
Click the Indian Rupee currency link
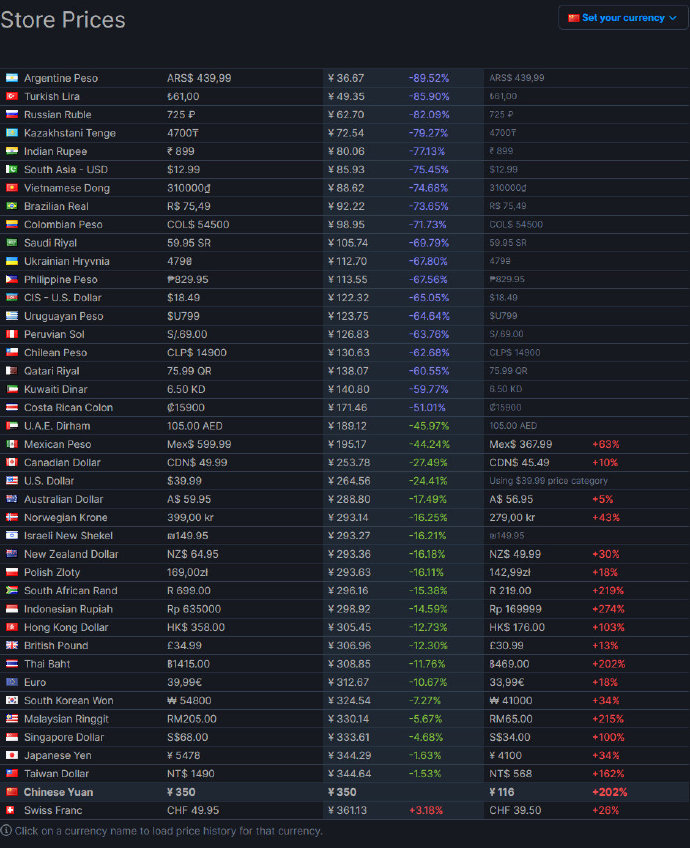pos(56,151)
